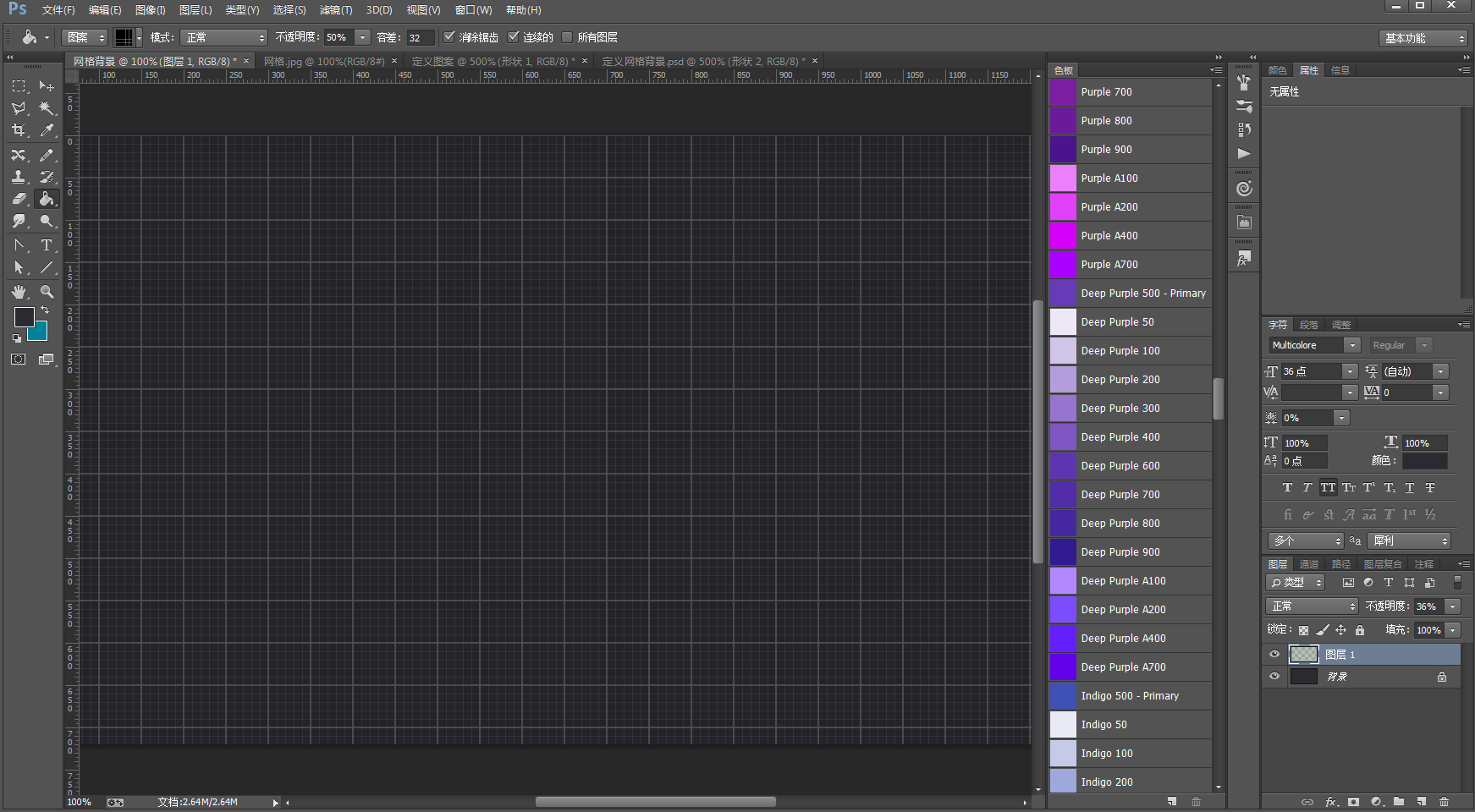Select the Crop tool

click(19, 130)
